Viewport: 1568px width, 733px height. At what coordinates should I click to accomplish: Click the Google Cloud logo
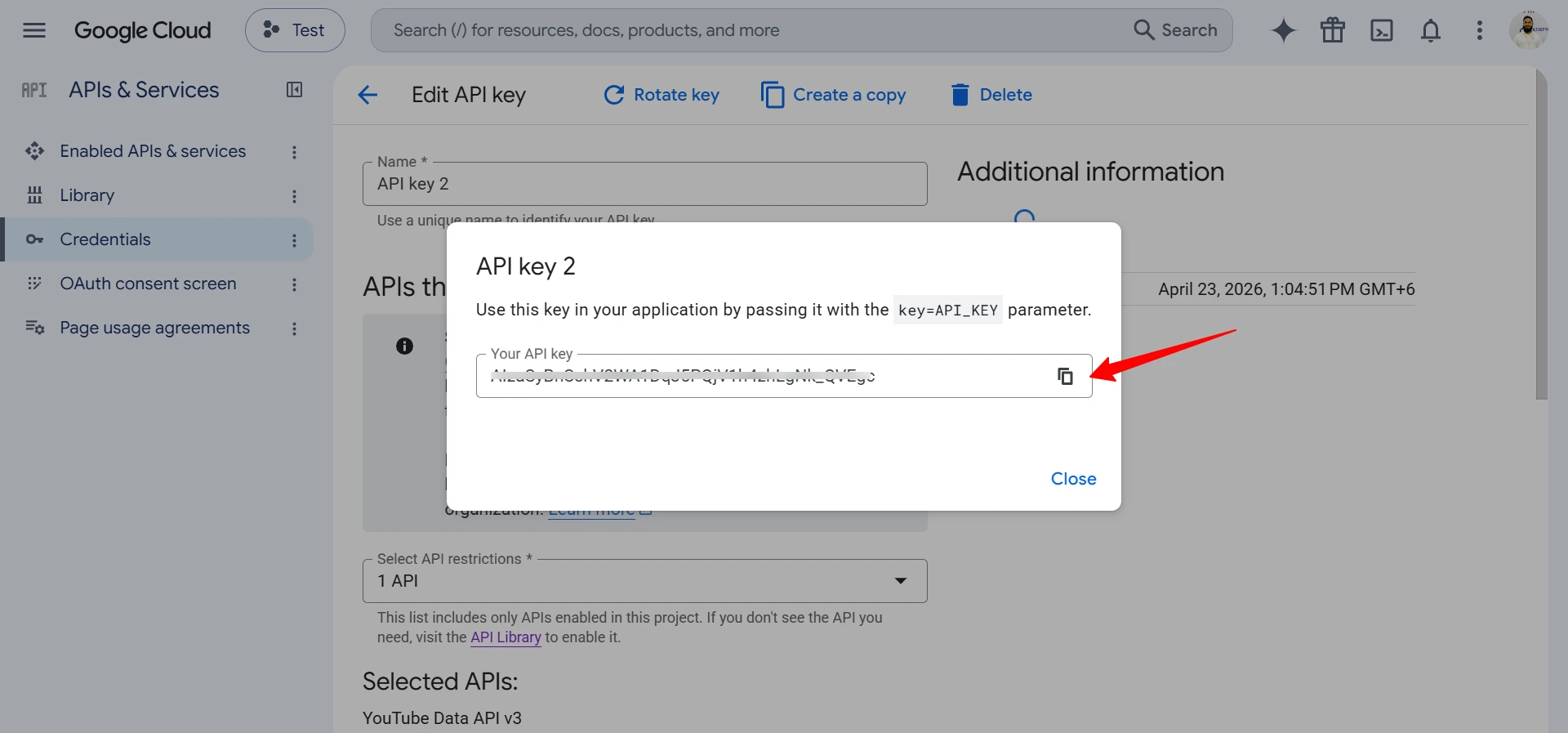(143, 30)
